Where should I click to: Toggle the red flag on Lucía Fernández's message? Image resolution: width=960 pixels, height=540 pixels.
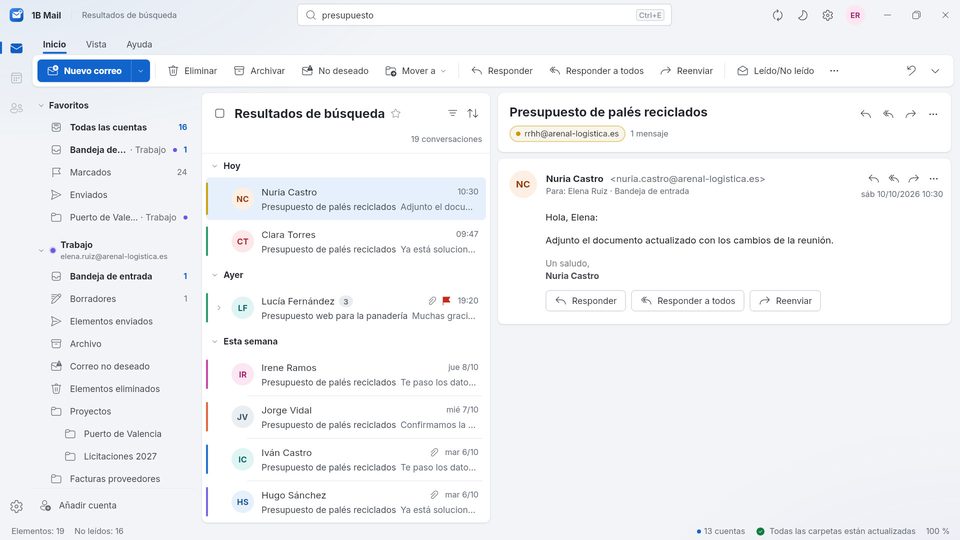pos(446,301)
